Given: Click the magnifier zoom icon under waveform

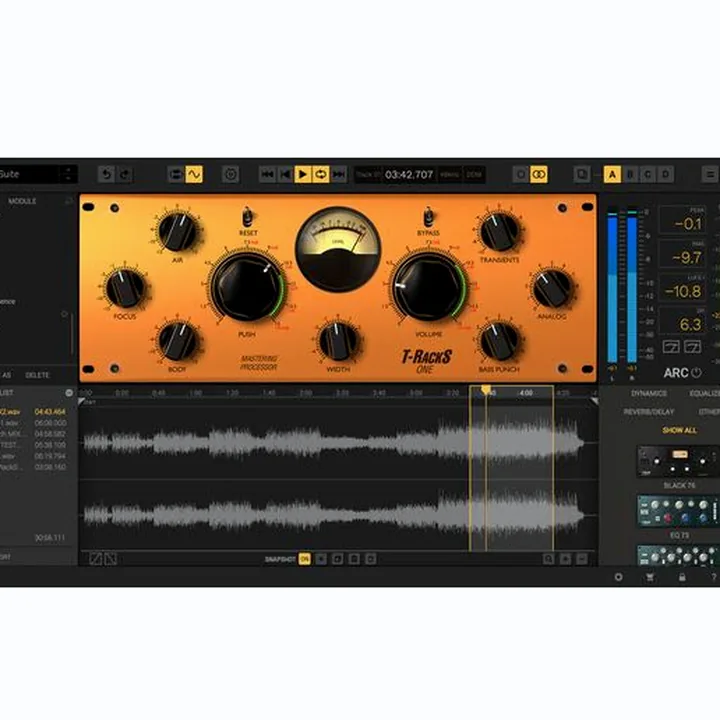Looking at the screenshot, I should (x=549, y=559).
